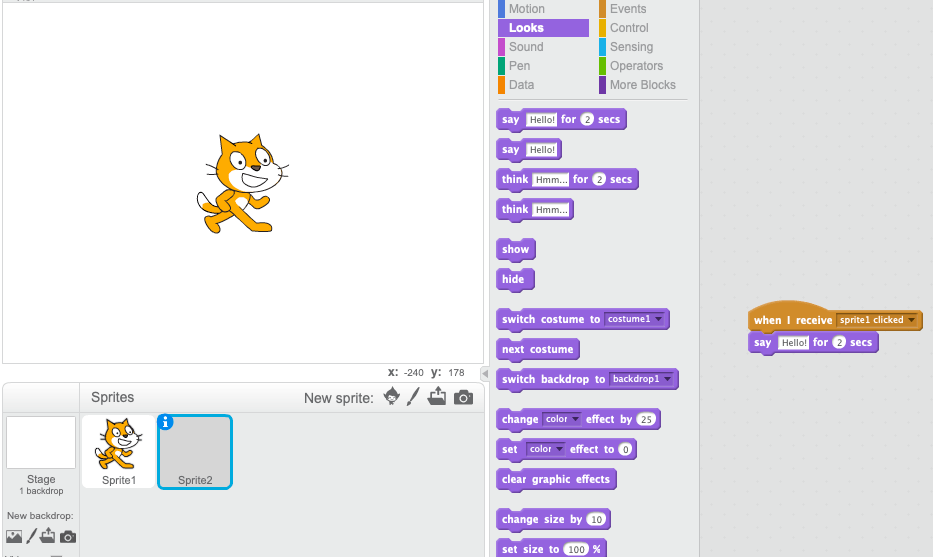Open color dropdown in set effect block
Screen dimensions: 933x557
(546, 449)
